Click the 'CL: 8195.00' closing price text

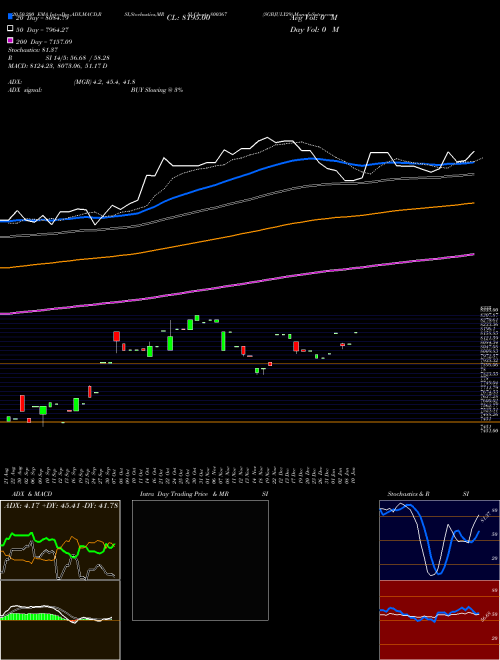[188, 18]
